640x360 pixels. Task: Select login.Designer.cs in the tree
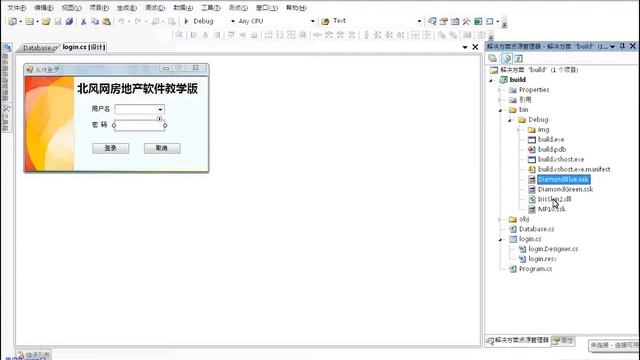click(553, 249)
